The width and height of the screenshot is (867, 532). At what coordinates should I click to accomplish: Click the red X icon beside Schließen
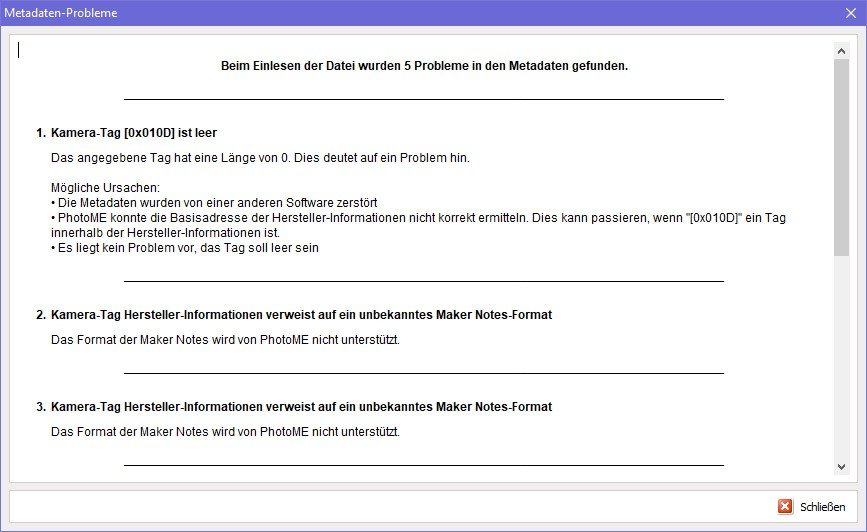(785, 506)
